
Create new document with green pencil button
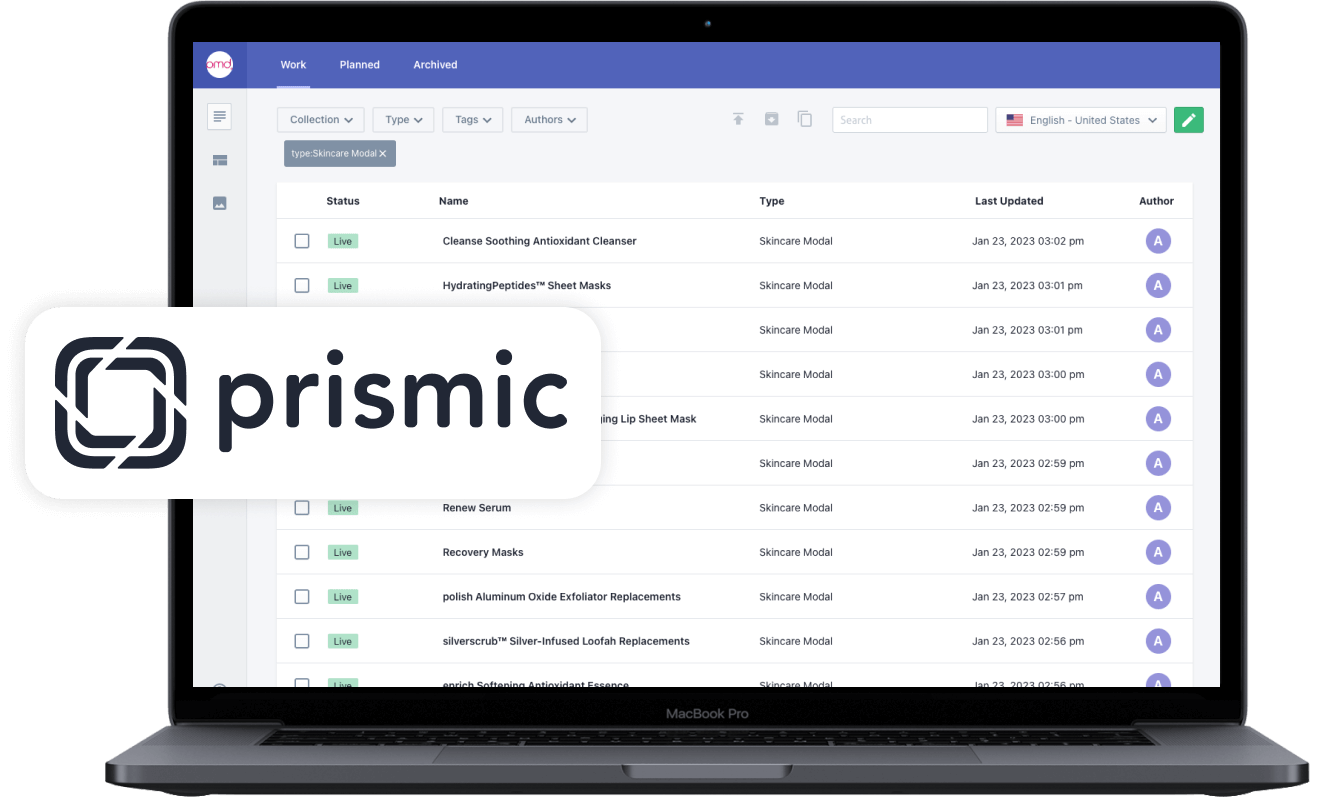tap(1188, 120)
